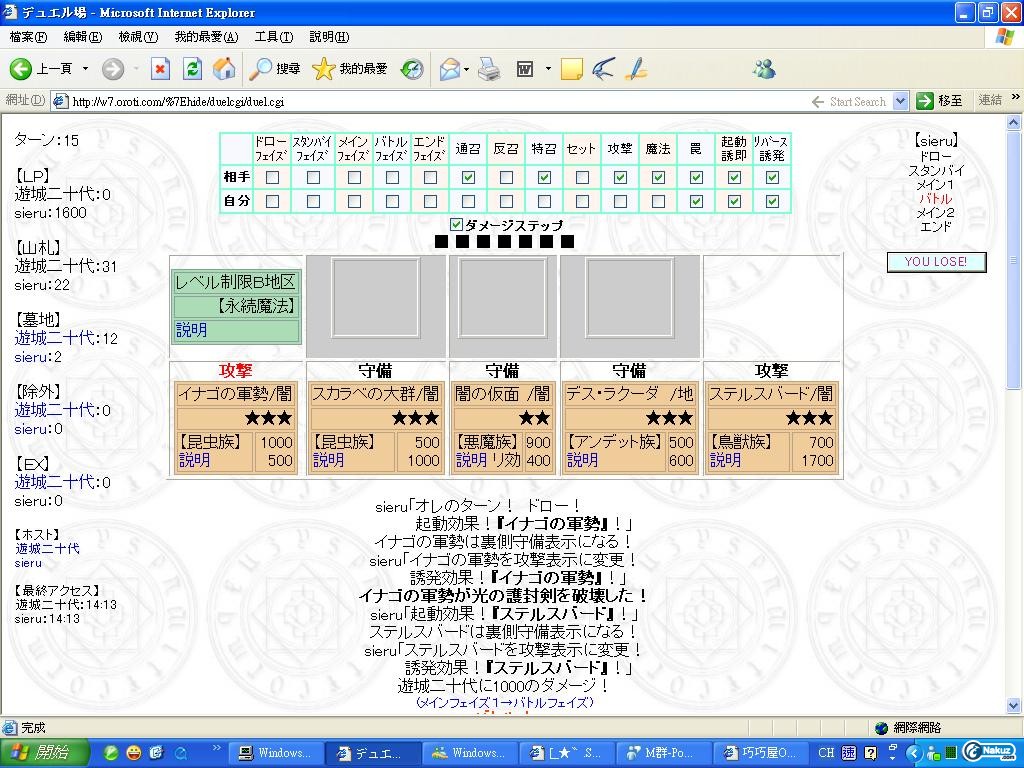
Task: Toggle 相手 ドローフェイズ checkbox
Action: [272, 178]
